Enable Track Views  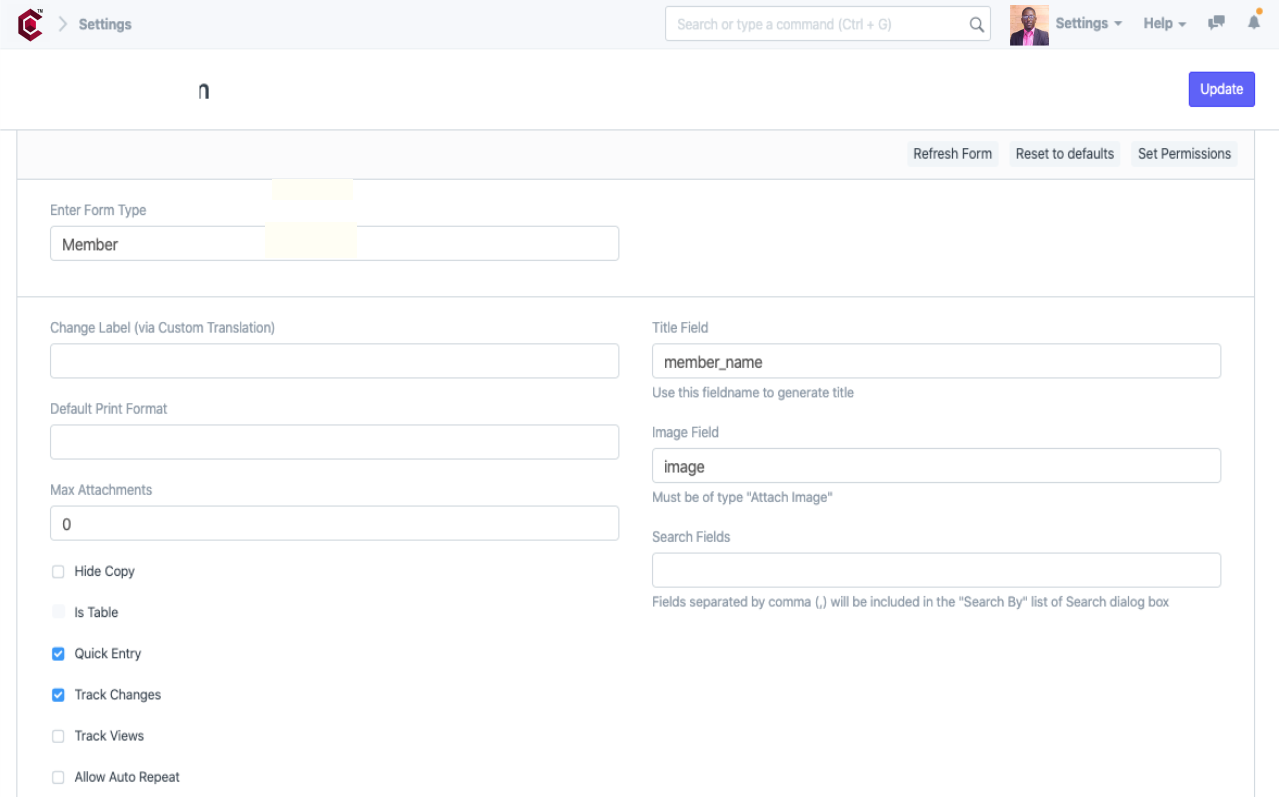(57, 735)
